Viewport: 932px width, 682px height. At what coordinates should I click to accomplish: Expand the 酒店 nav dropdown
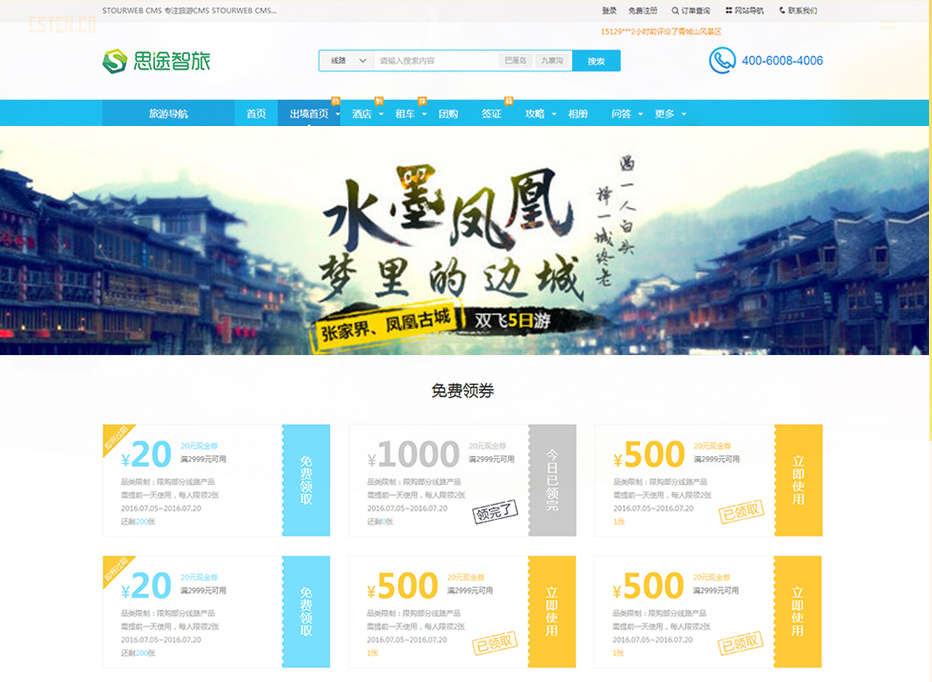coord(367,114)
